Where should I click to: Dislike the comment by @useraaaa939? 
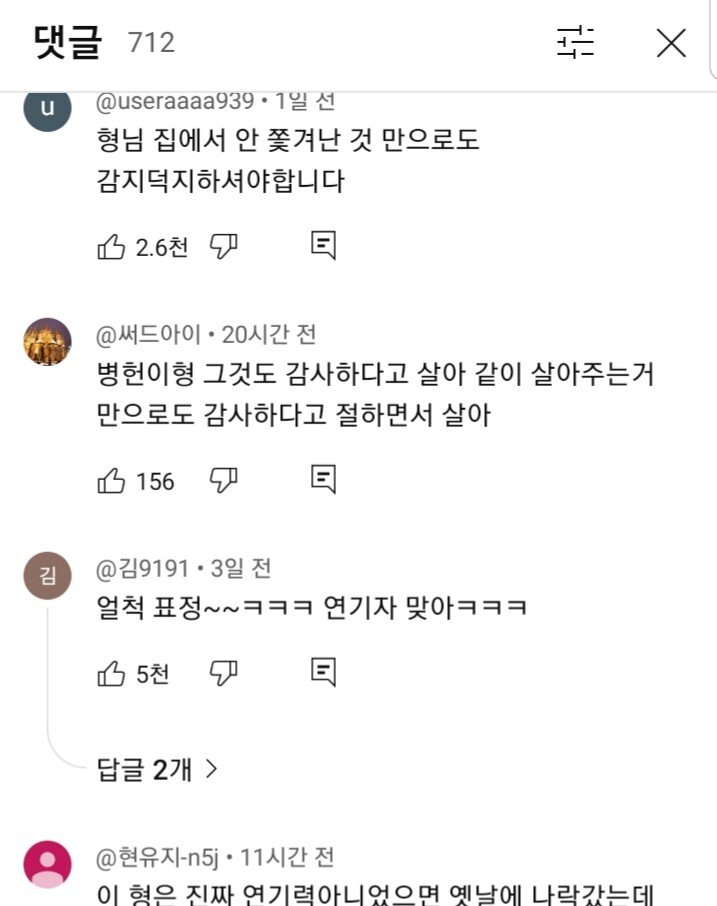pos(223,247)
